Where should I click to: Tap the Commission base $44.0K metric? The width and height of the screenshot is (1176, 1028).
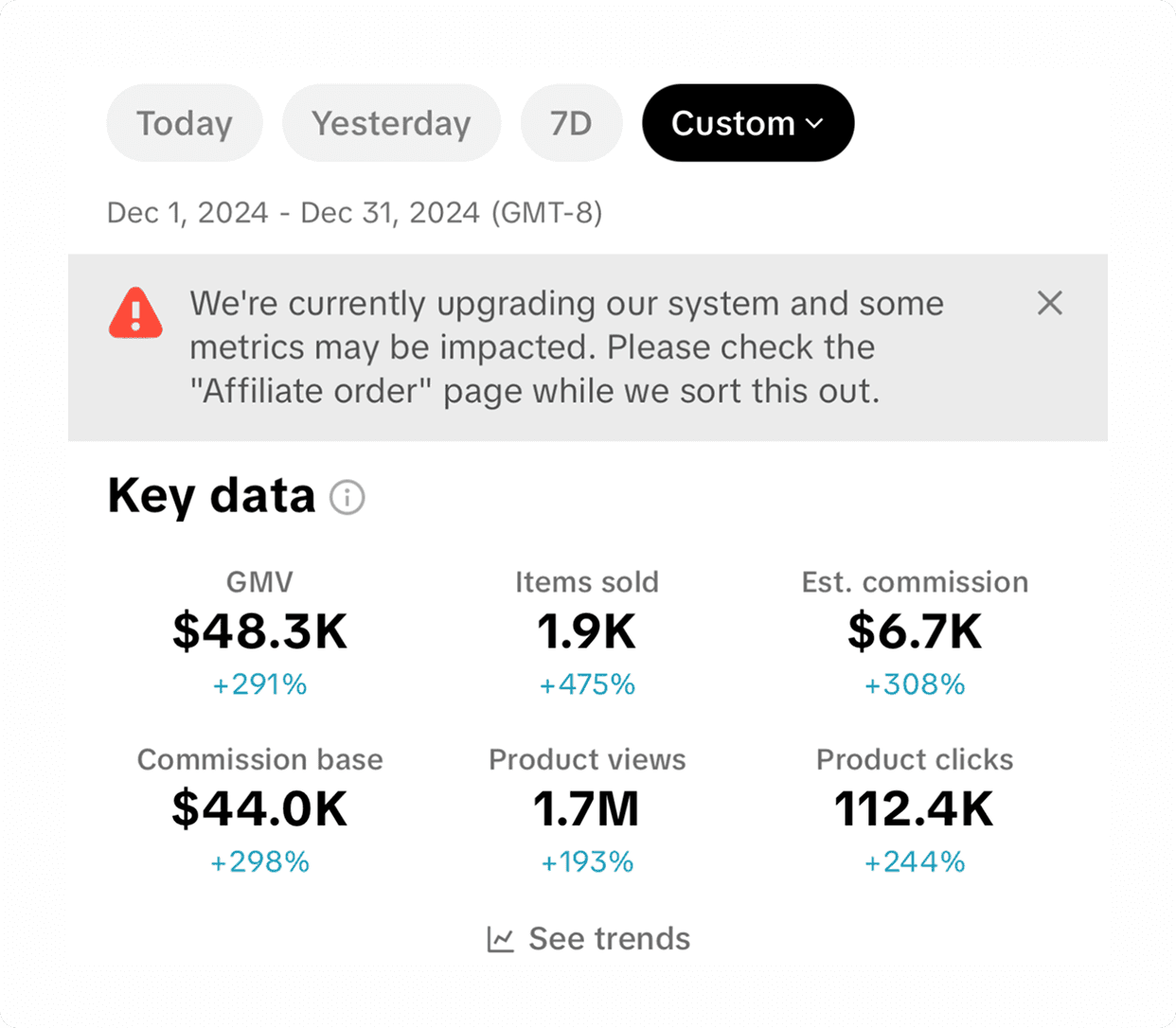coord(260,810)
